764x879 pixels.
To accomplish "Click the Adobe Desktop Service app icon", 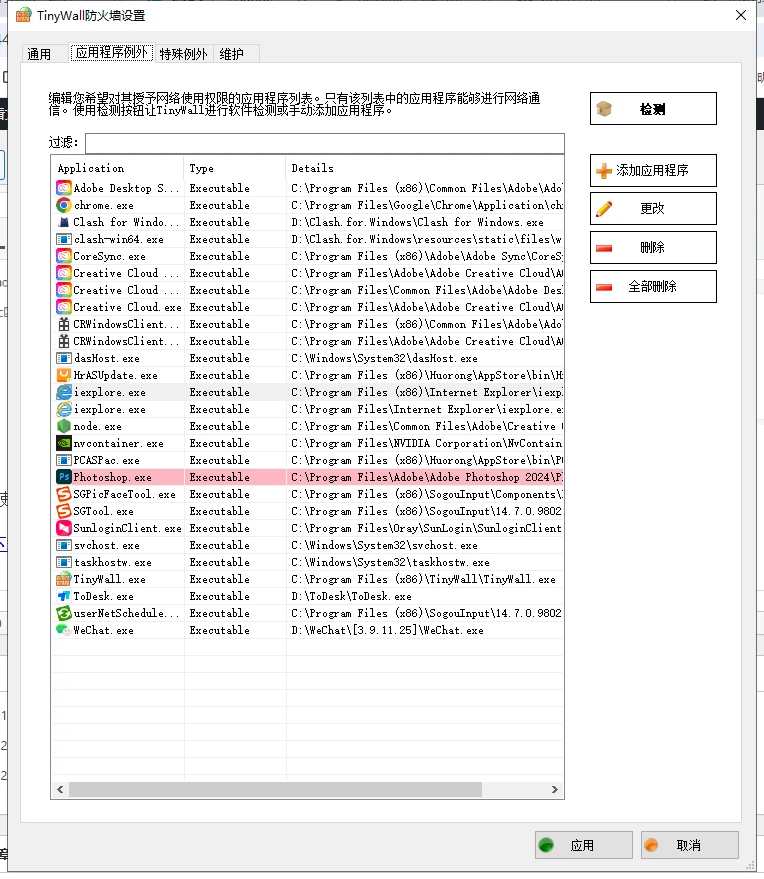I will pyautogui.click(x=64, y=188).
